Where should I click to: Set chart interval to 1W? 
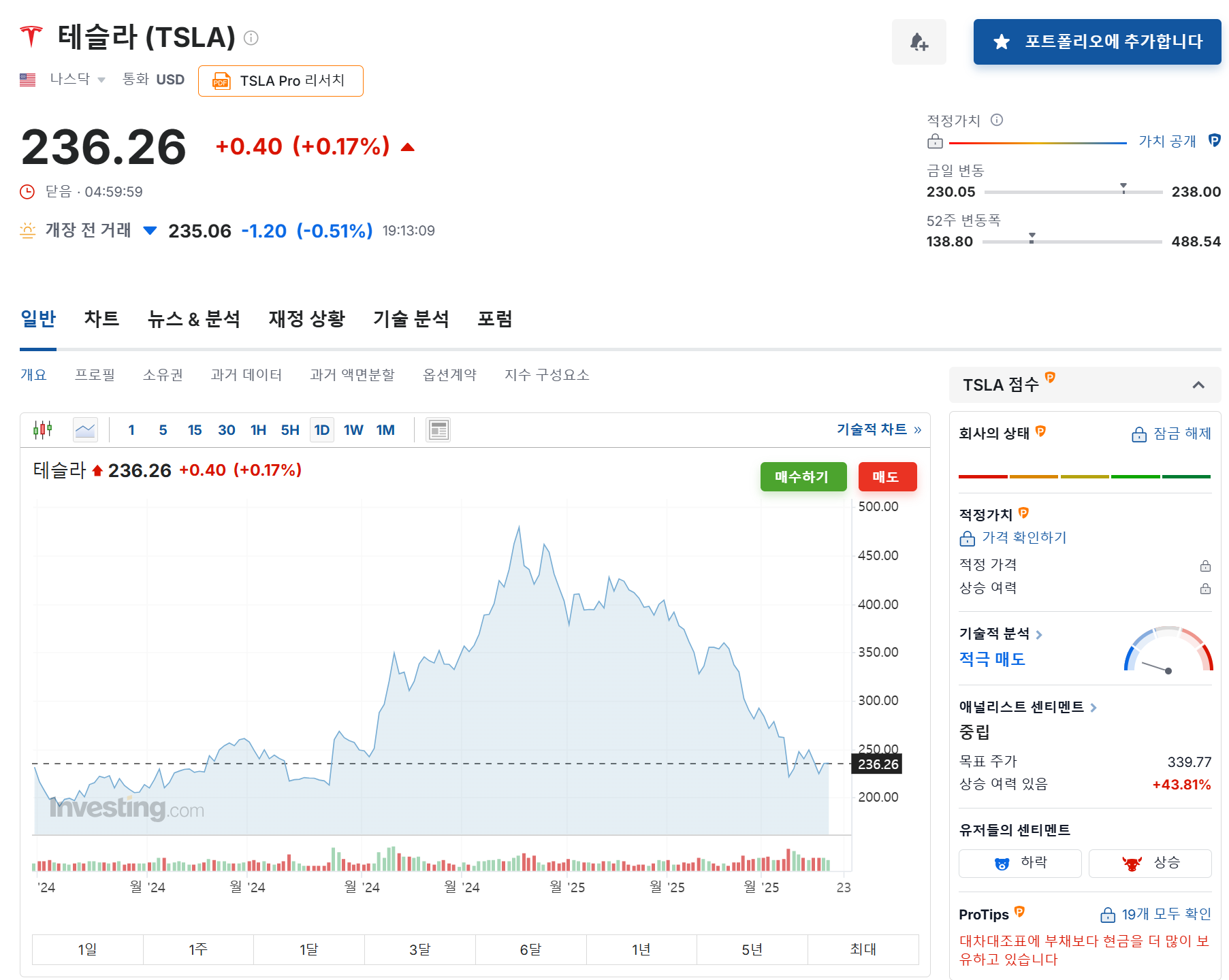pos(353,430)
